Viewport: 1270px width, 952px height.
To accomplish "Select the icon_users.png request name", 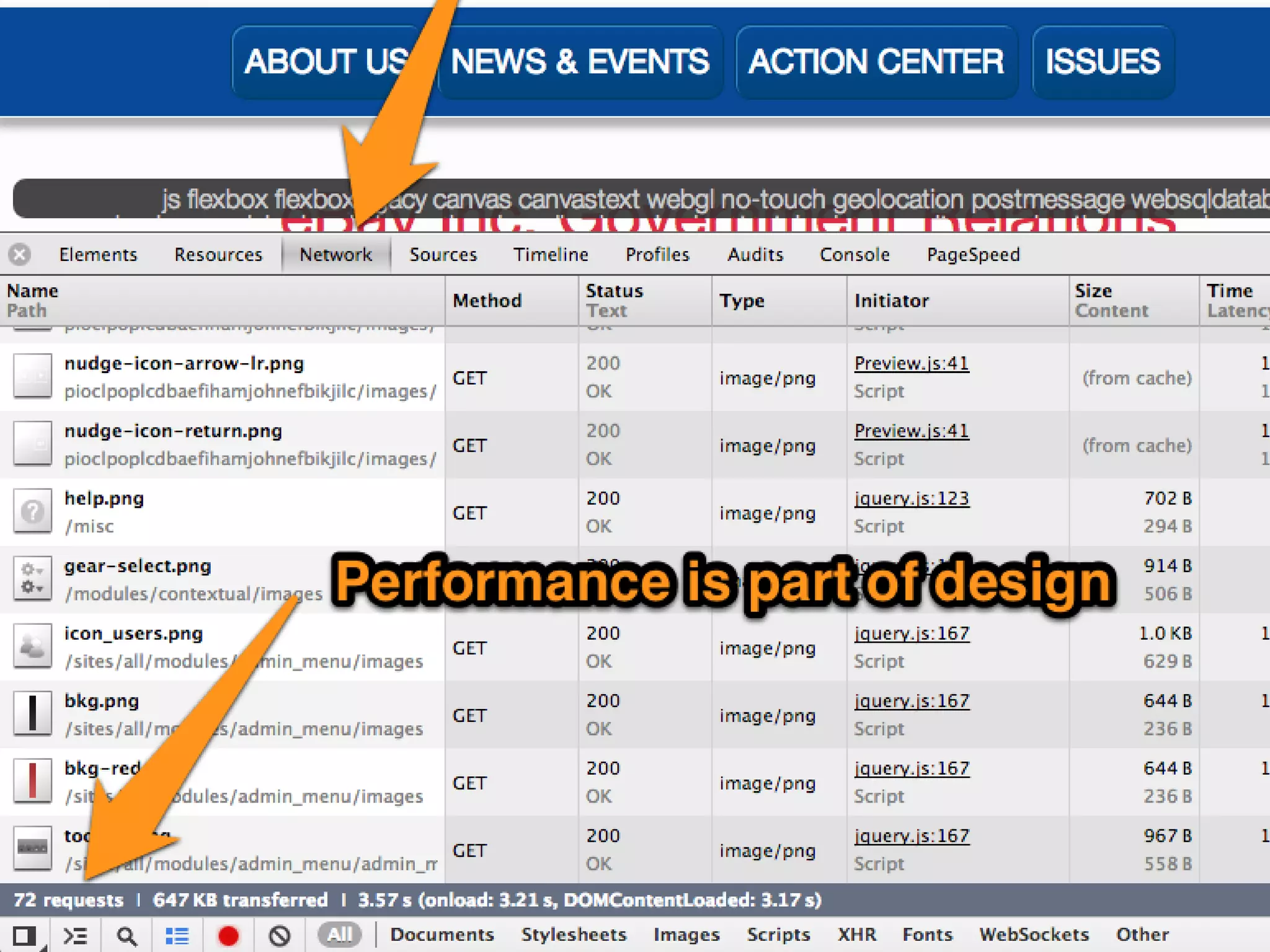I will [x=133, y=634].
